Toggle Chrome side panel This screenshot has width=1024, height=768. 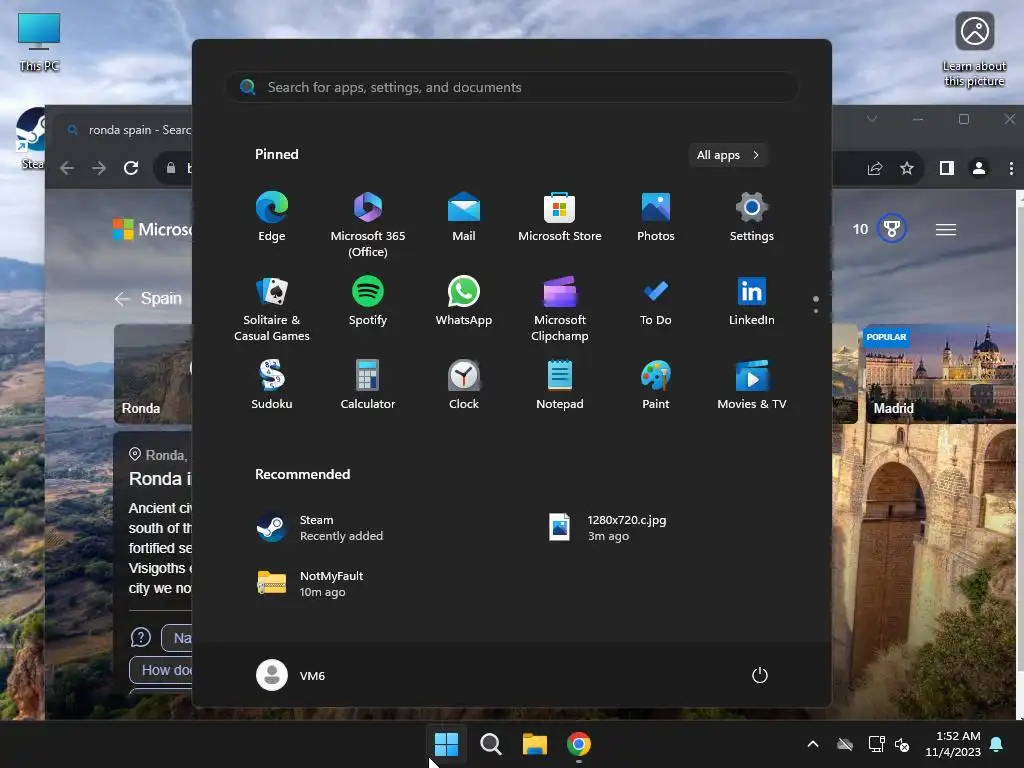(947, 168)
